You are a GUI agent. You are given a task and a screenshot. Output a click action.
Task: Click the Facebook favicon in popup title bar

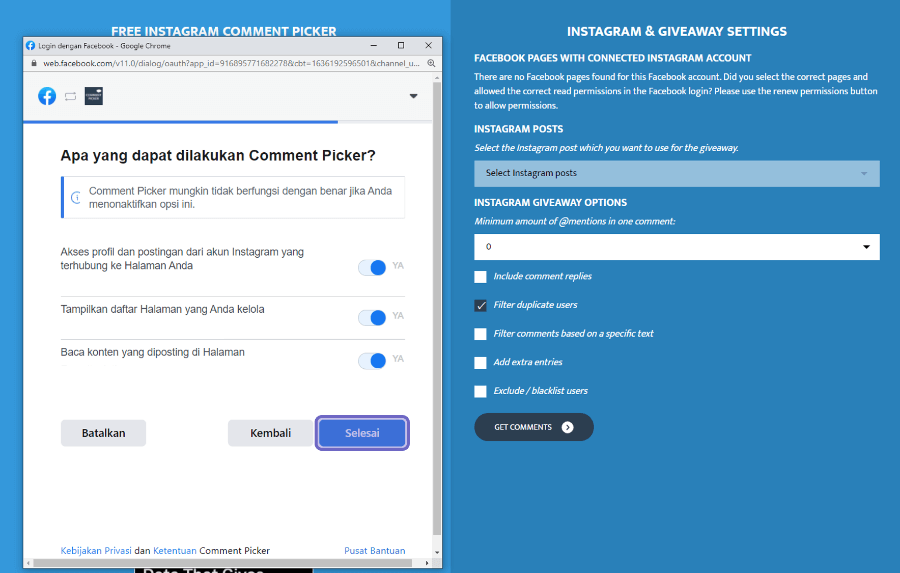coord(30,45)
